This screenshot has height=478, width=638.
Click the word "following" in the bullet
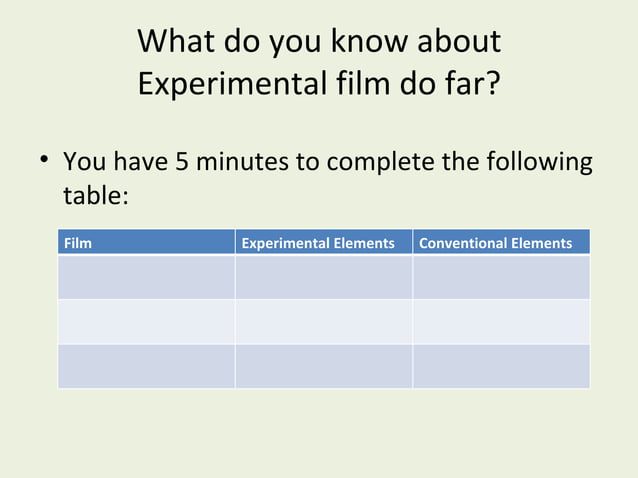[x=540, y=161]
